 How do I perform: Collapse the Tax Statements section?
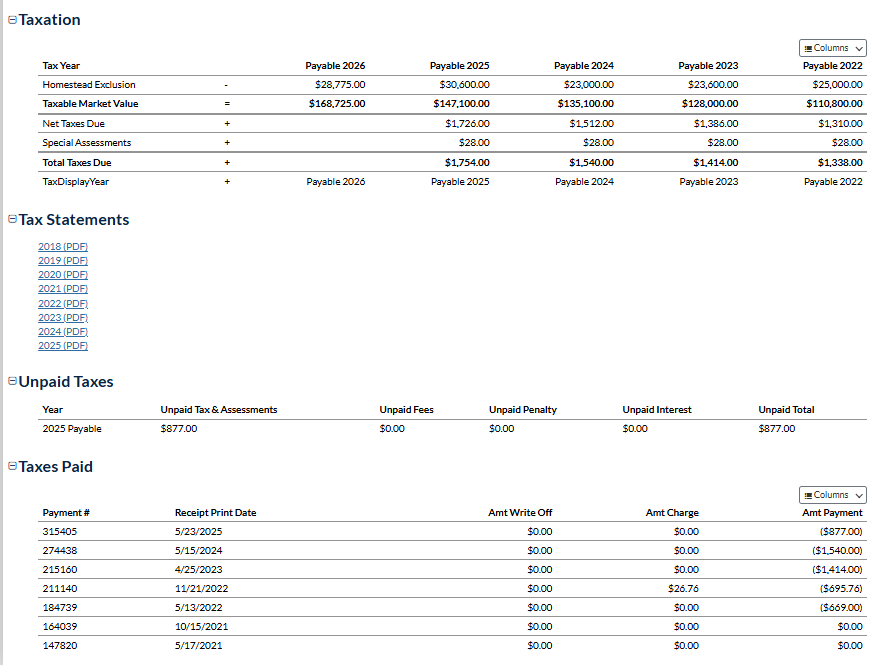tap(12, 220)
